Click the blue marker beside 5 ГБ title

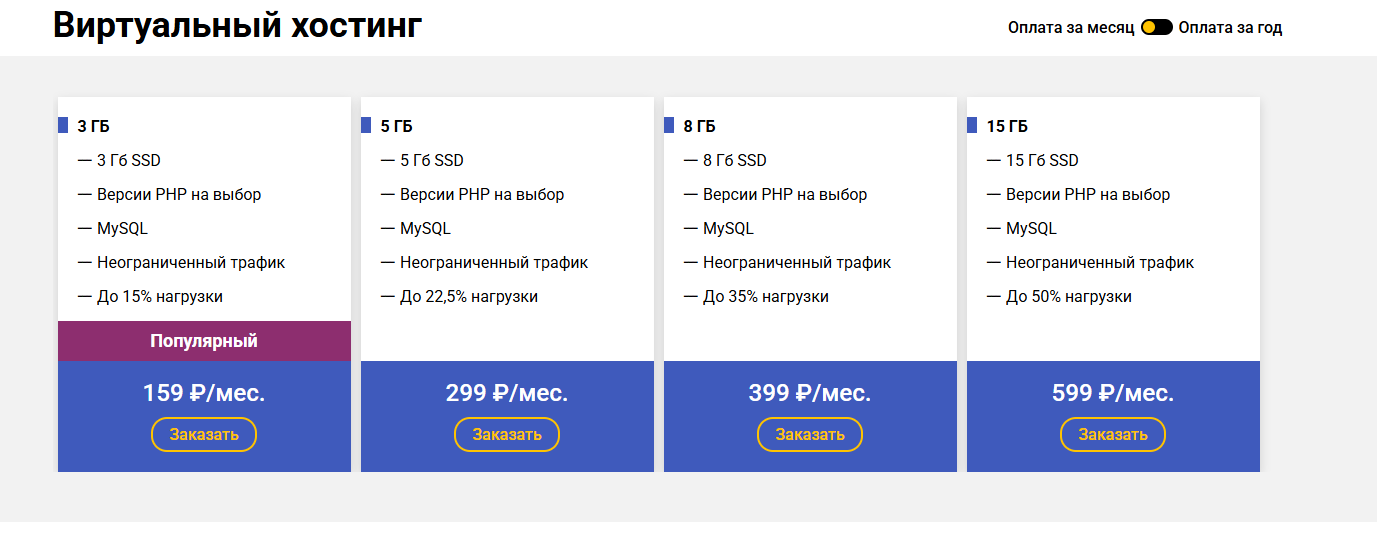[x=366, y=126]
